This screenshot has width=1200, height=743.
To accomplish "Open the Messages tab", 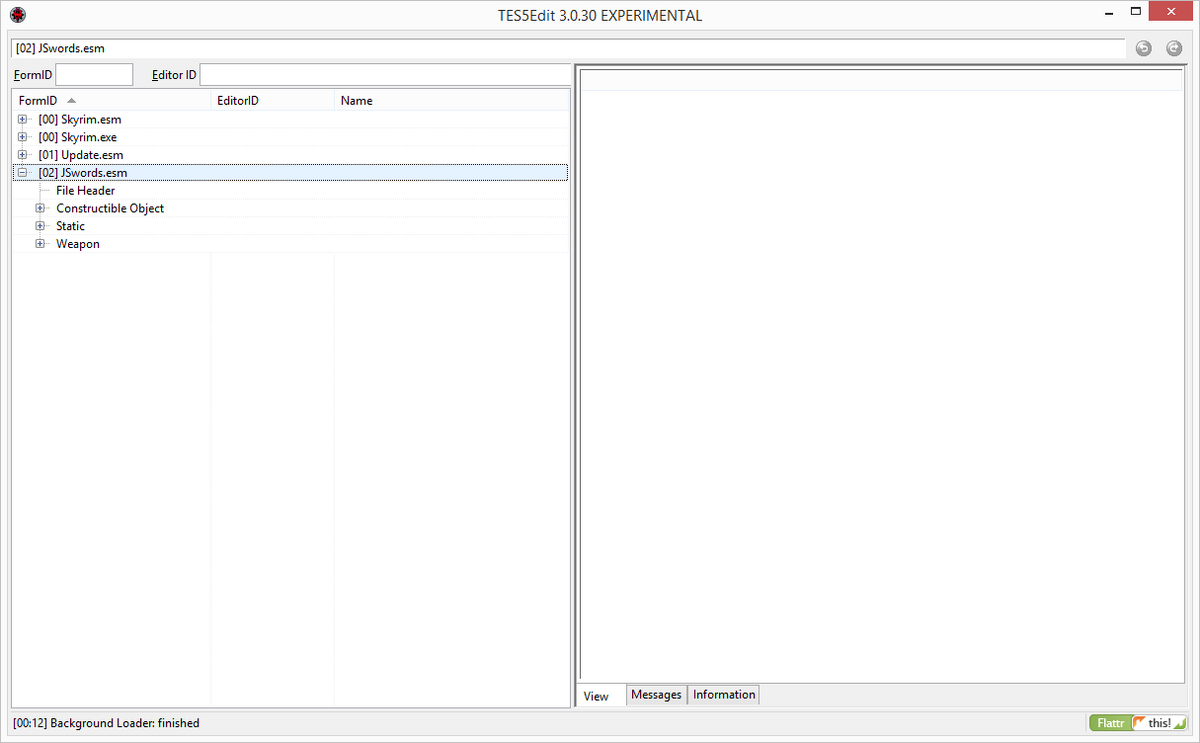I will [657, 695].
